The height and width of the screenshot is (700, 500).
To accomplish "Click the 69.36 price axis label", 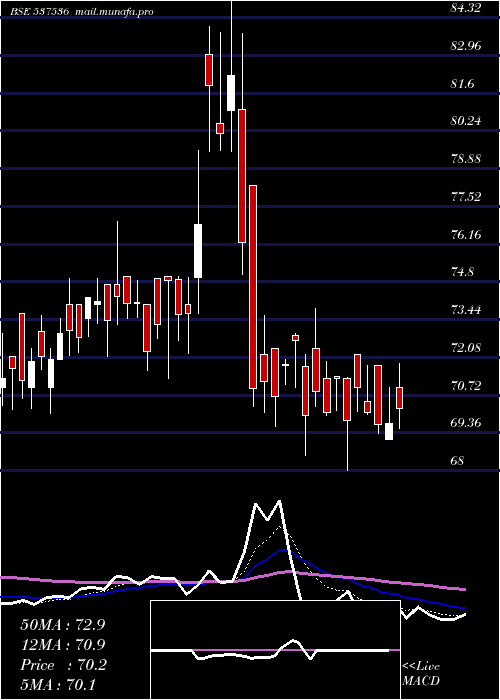I will click(x=466, y=422).
